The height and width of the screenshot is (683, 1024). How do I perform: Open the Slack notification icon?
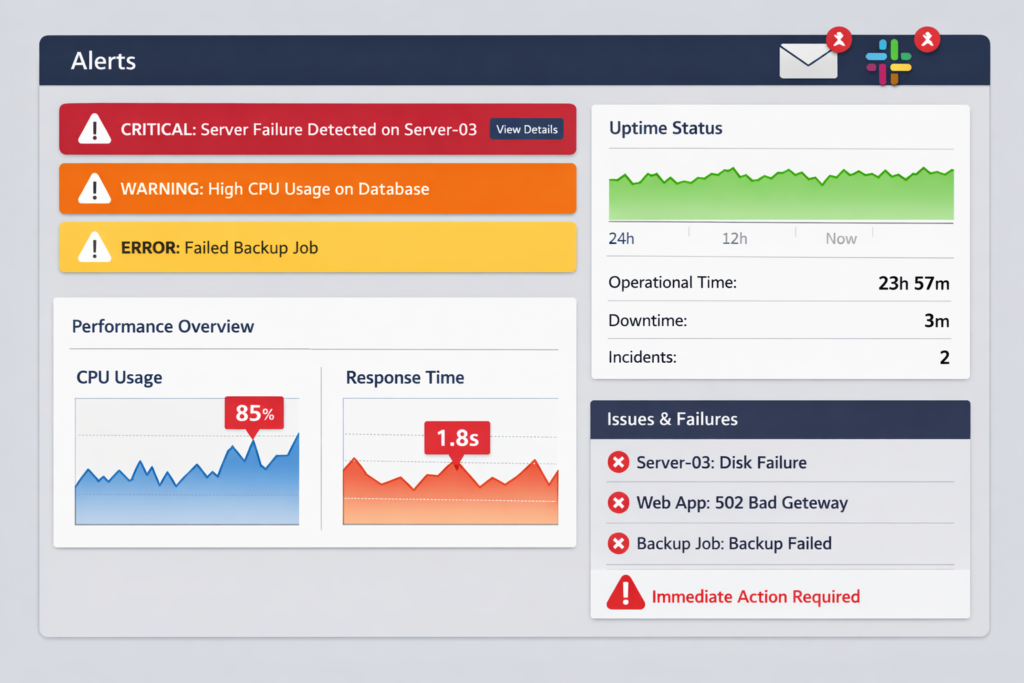click(x=888, y=62)
